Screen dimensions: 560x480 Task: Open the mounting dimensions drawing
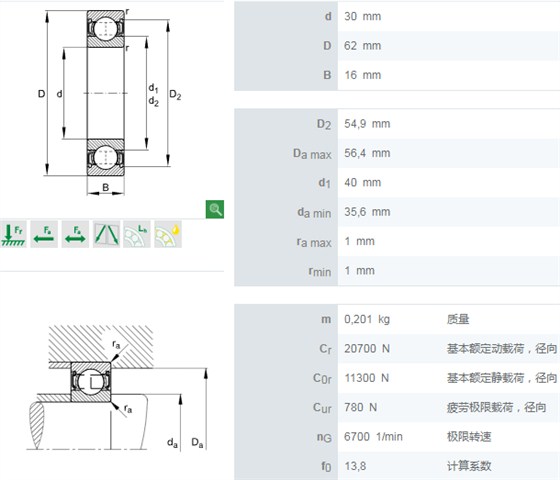(117, 388)
